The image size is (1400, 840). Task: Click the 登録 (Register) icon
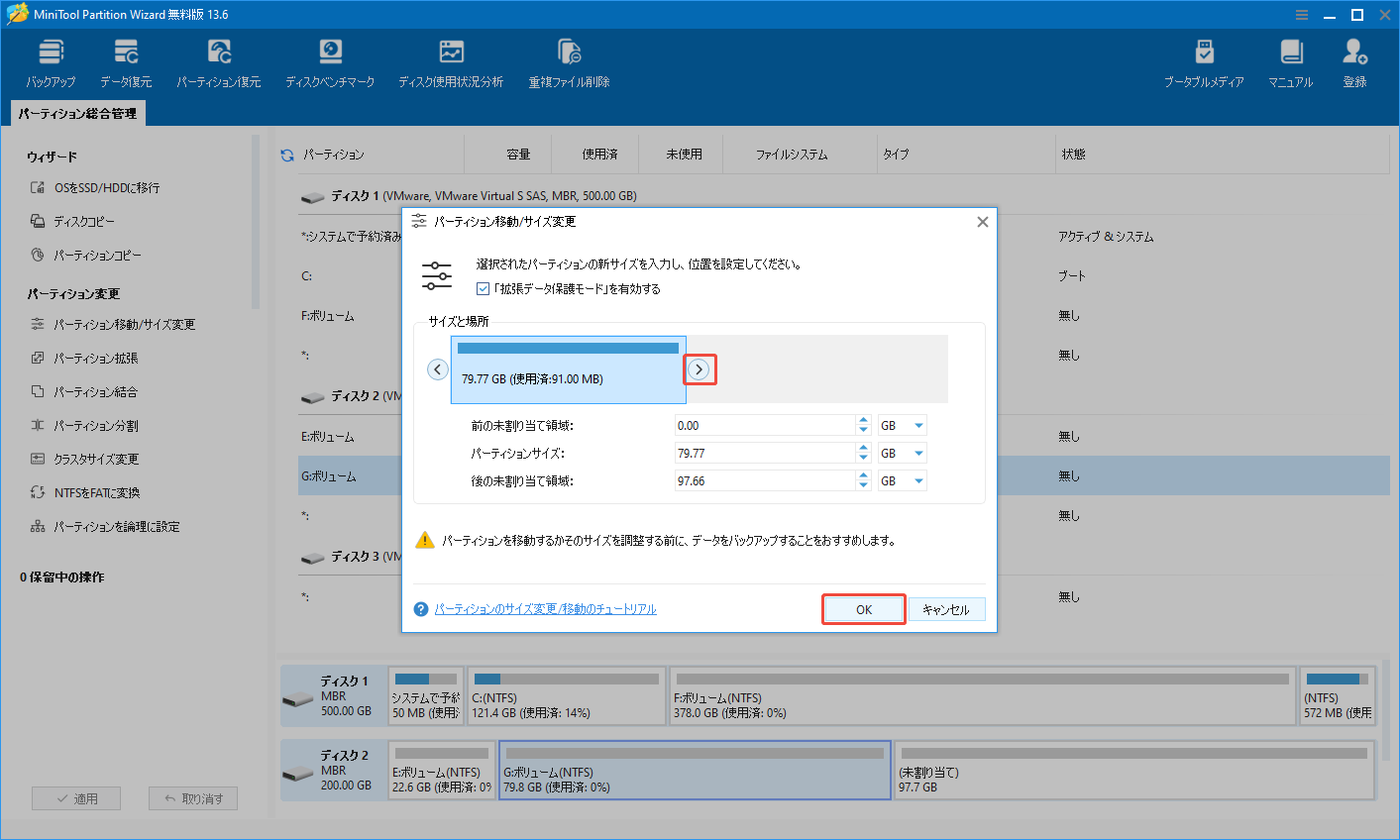tap(1355, 59)
